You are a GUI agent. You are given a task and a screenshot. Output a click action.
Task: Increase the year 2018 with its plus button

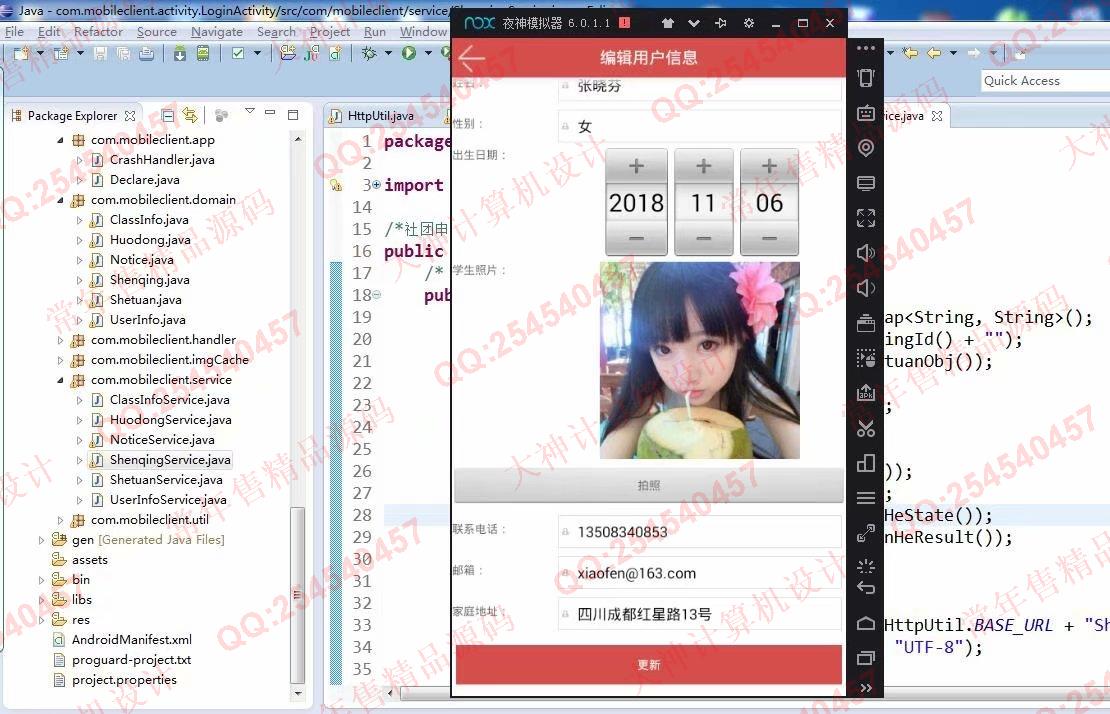tap(636, 166)
